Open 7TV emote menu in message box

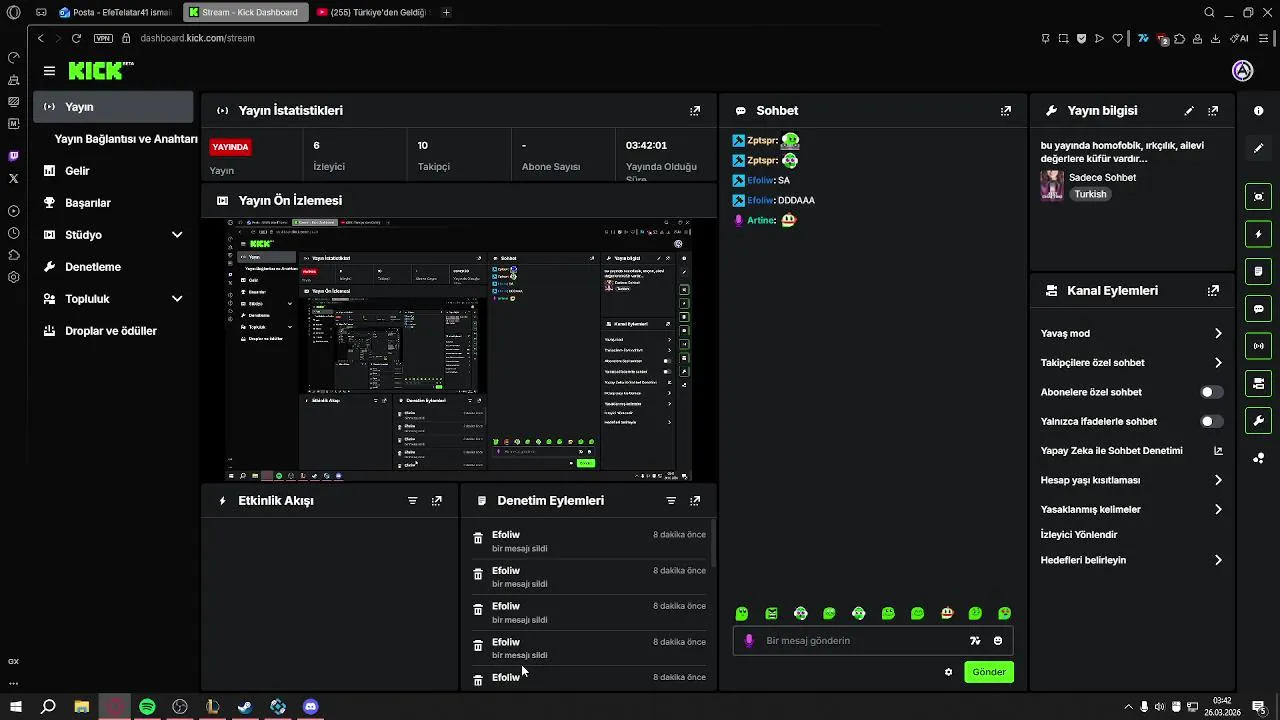click(x=975, y=641)
